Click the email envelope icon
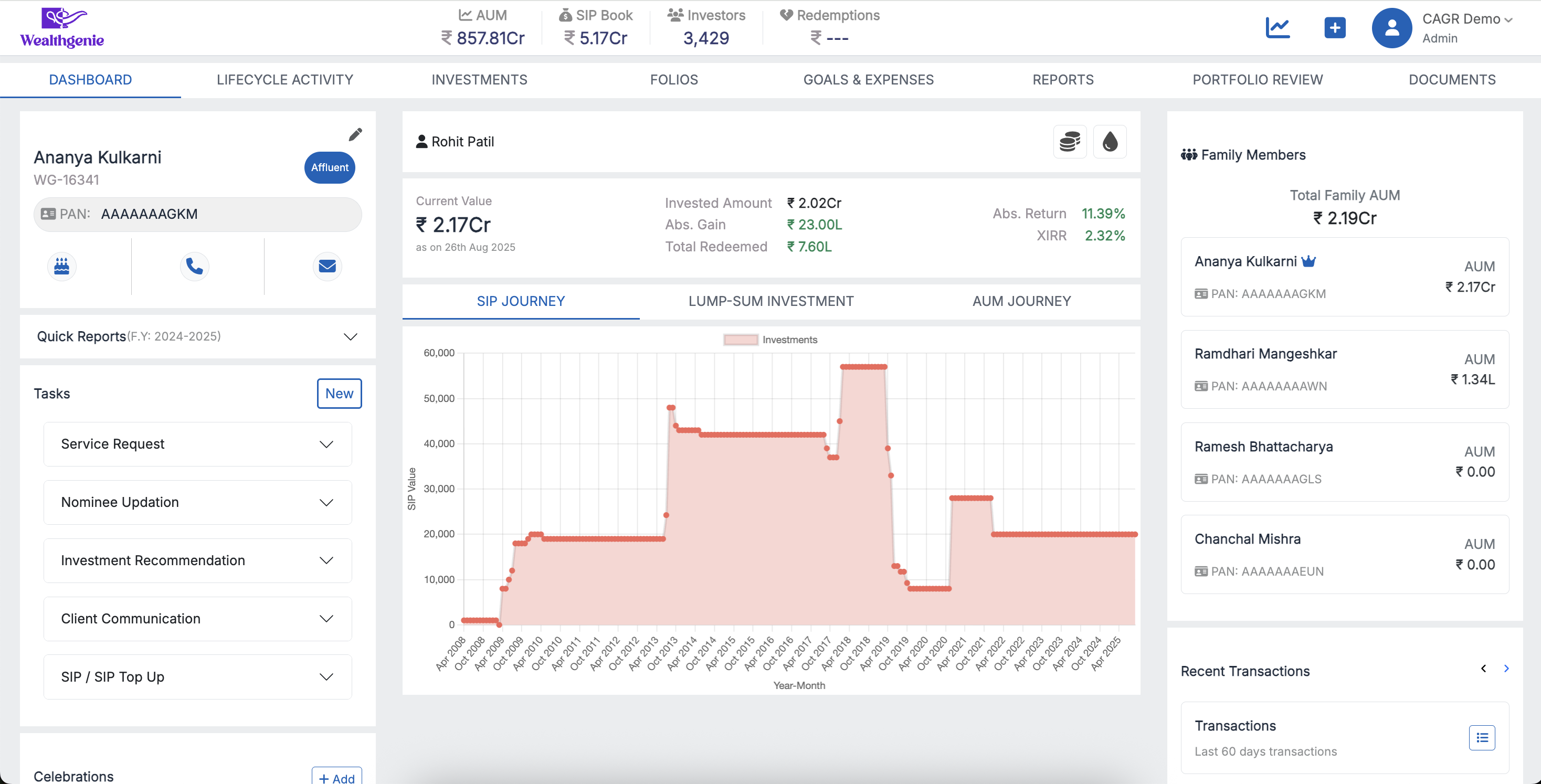The height and width of the screenshot is (784, 1541). point(327,266)
